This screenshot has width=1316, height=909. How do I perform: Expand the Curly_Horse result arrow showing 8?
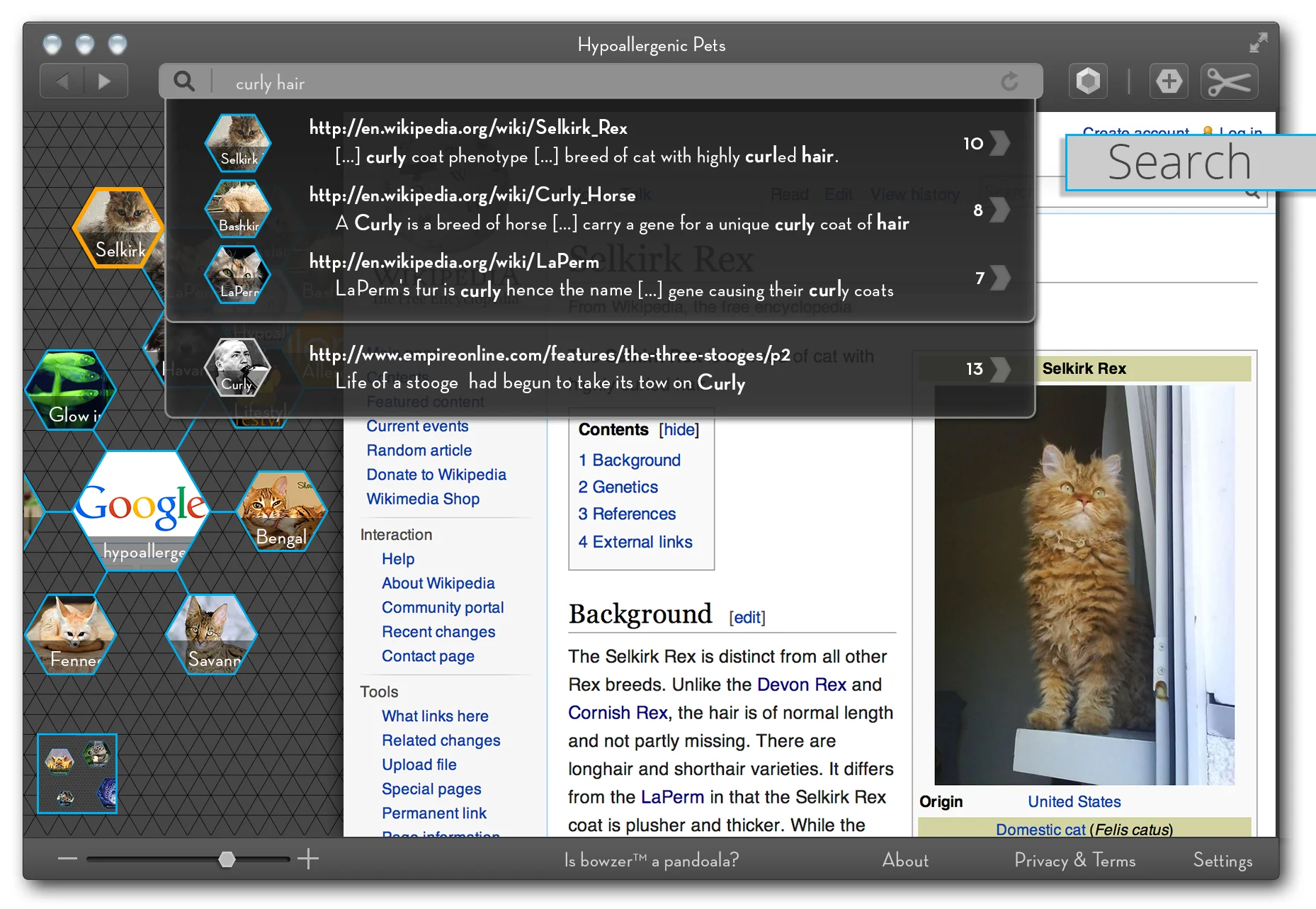coord(999,210)
